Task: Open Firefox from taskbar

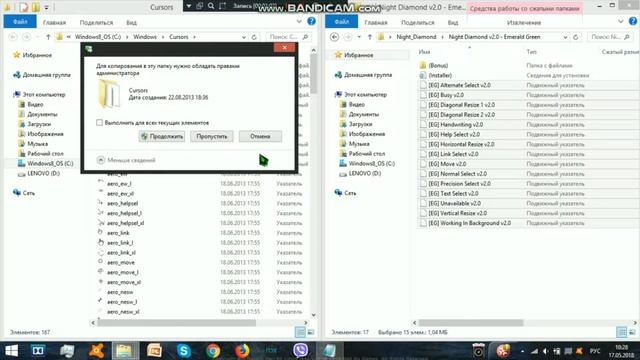Action: point(242,351)
